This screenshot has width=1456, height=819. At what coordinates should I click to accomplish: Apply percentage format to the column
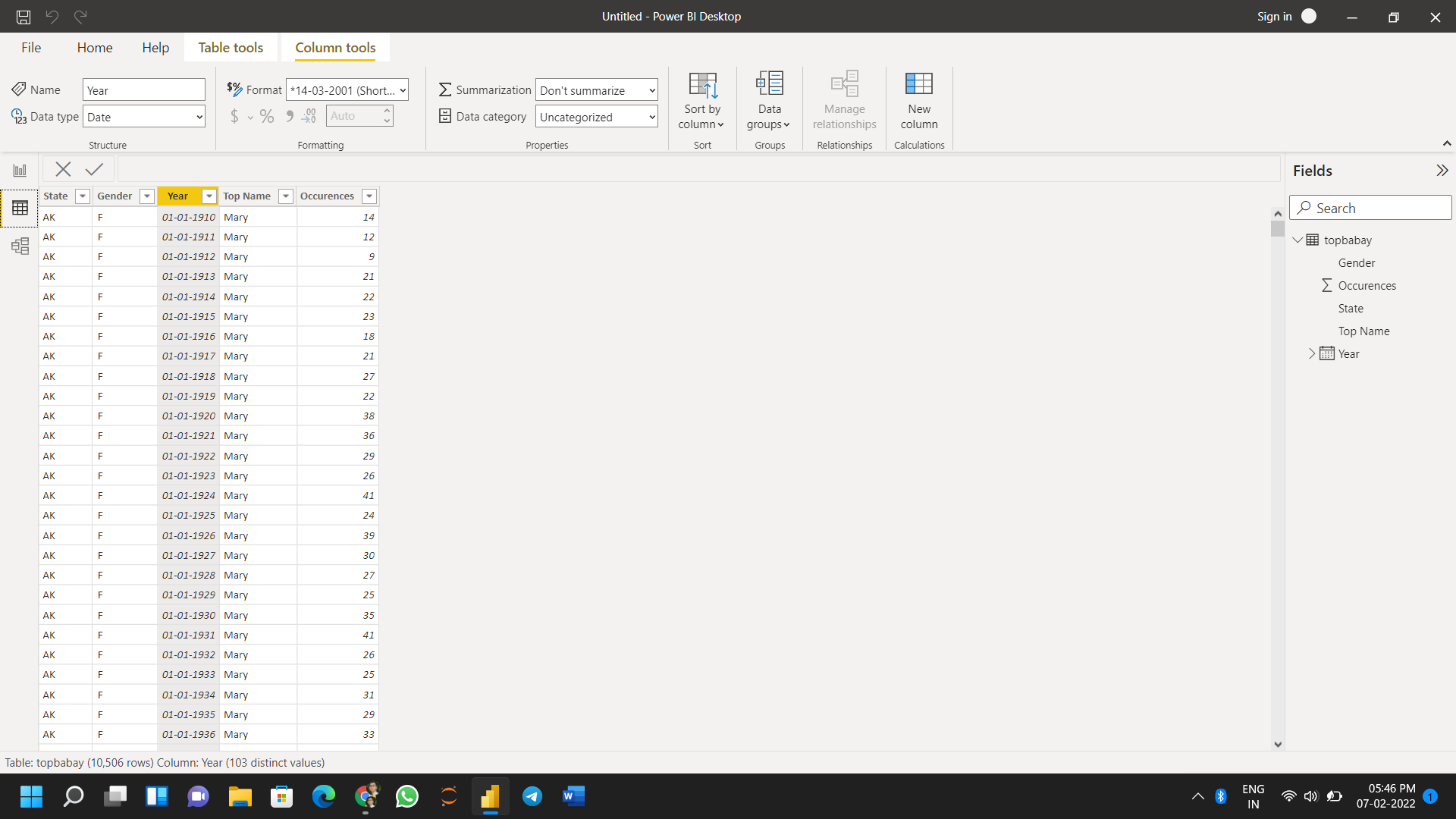pos(267,116)
